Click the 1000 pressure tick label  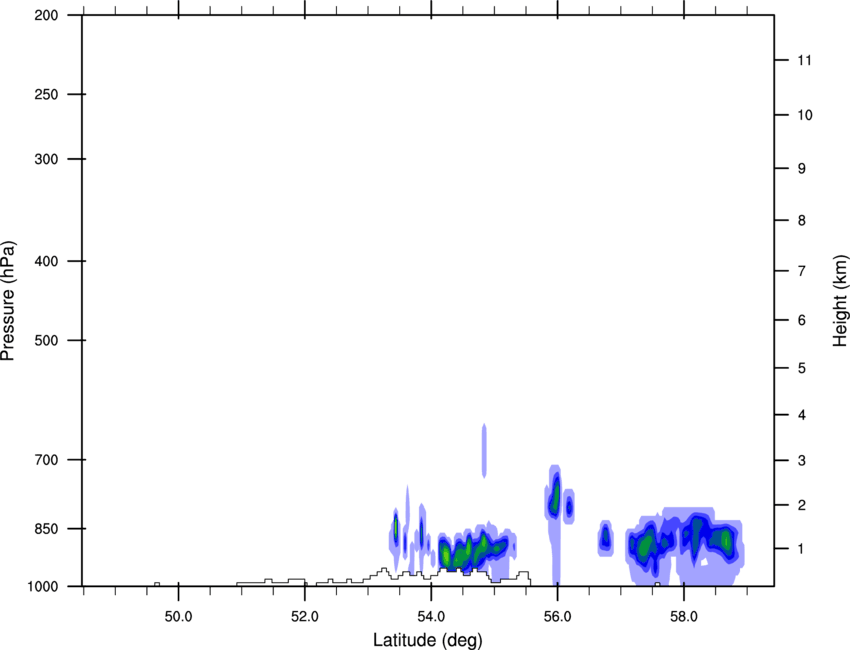pyautogui.click(x=42, y=586)
